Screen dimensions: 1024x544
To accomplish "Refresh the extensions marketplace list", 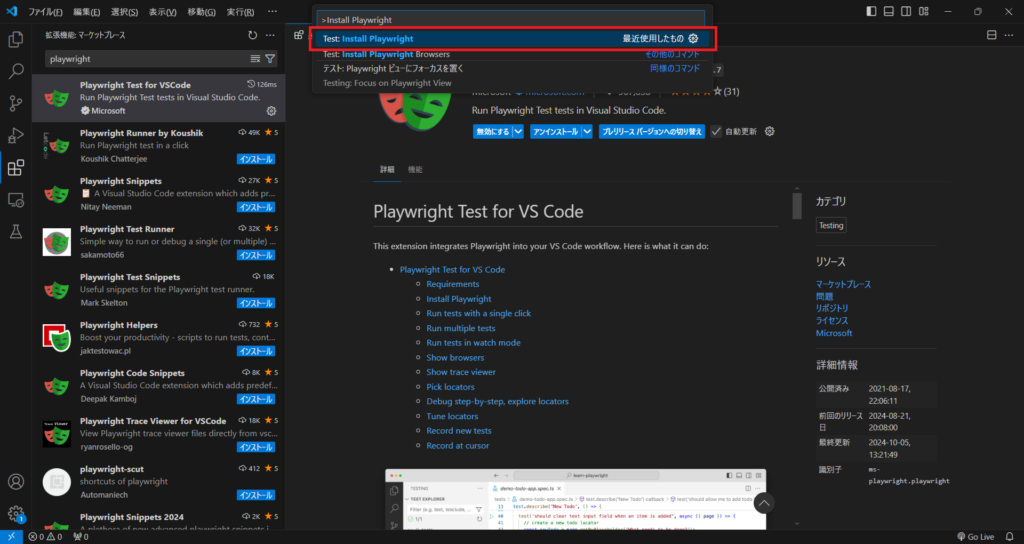I will (253, 35).
